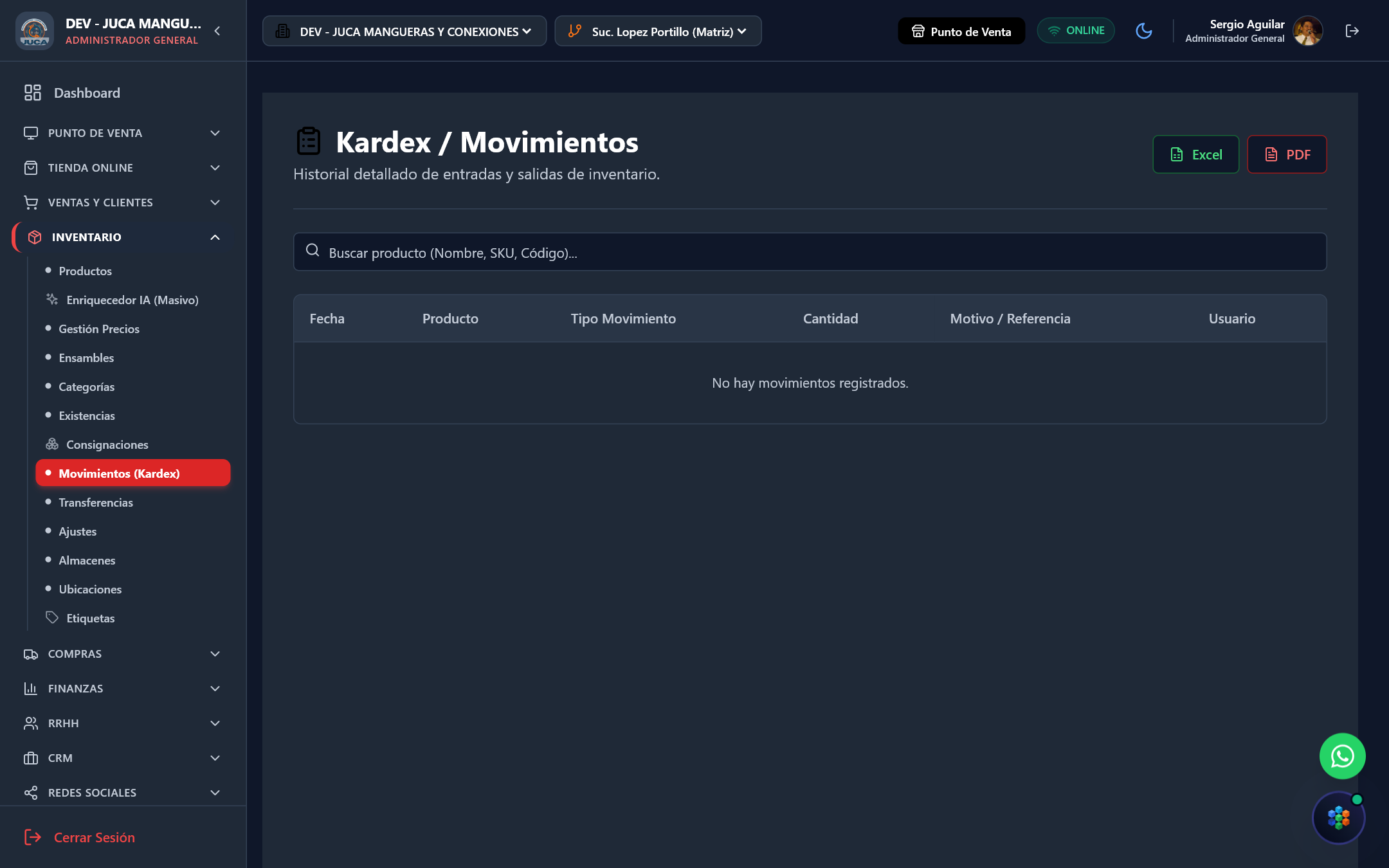The width and height of the screenshot is (1389, 868).
Task: Select Categorías menu item
Action: (133, 386)
